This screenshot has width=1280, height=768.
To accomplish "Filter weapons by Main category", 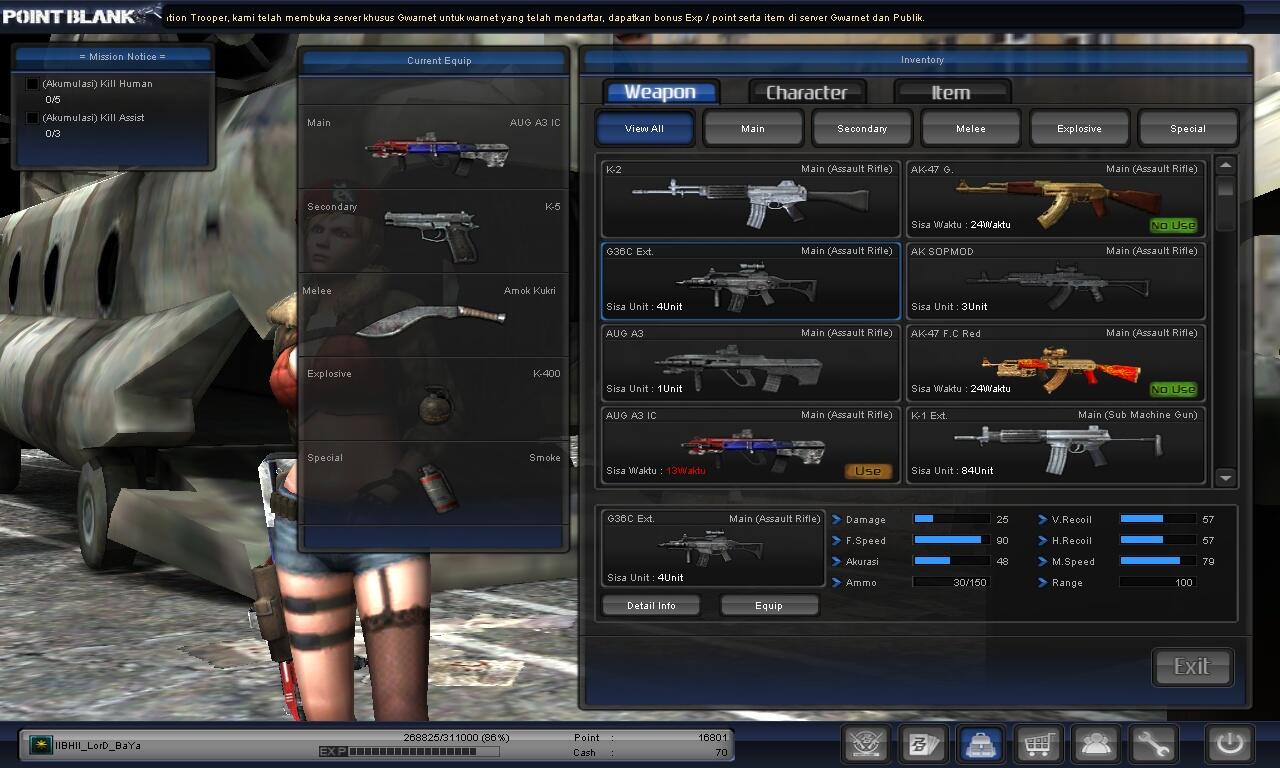I will tap(753, 128).
